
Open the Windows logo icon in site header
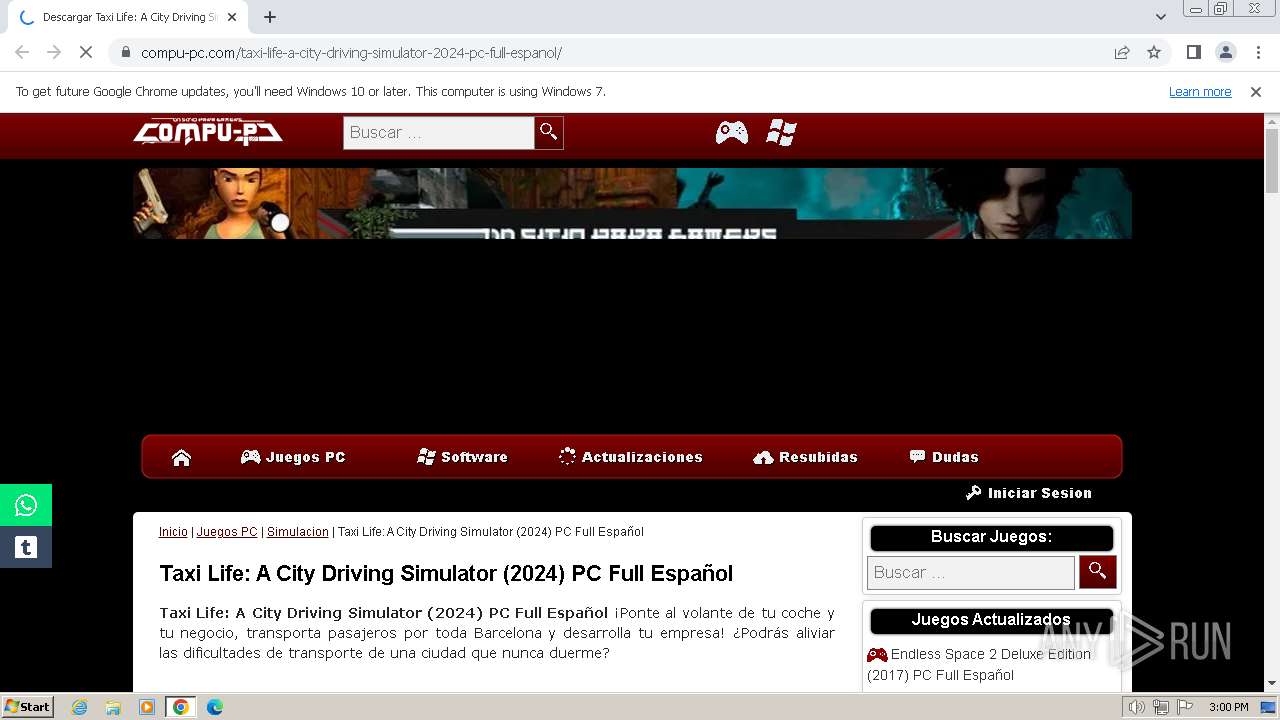pyautogui.click(x=781, y=132)
